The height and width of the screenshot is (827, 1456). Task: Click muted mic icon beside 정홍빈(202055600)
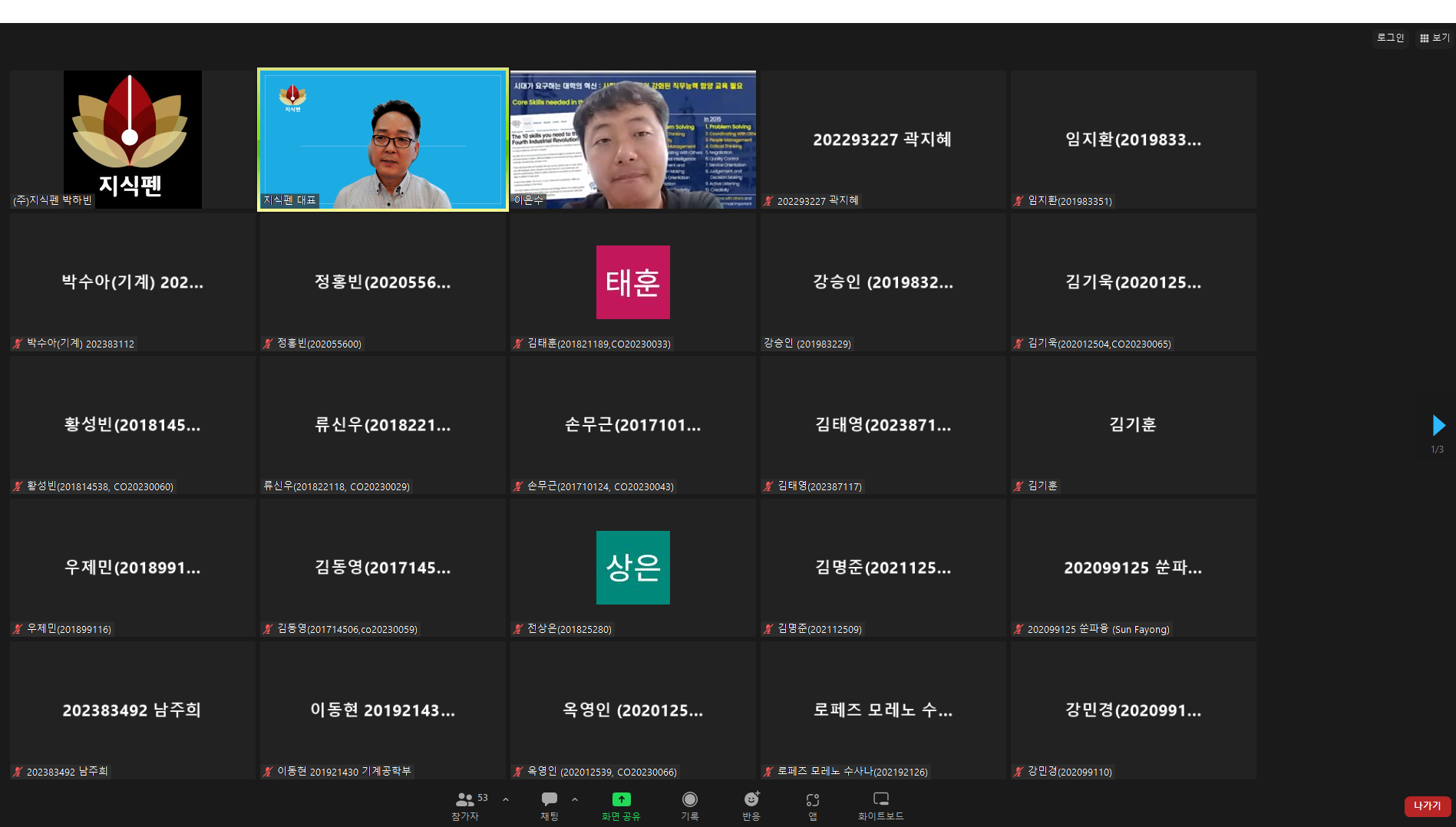pos(268,344)
